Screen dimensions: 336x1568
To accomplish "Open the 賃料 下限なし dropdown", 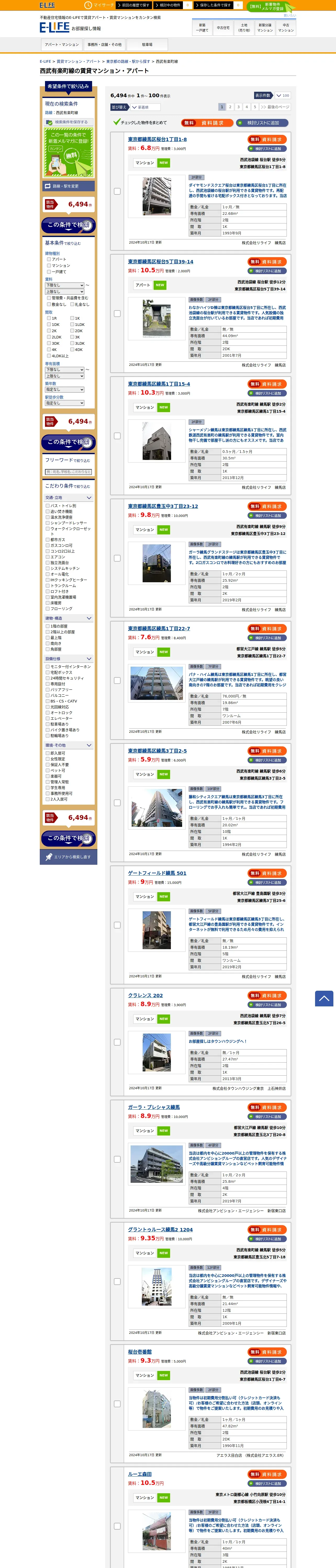I will click(65, 285).
